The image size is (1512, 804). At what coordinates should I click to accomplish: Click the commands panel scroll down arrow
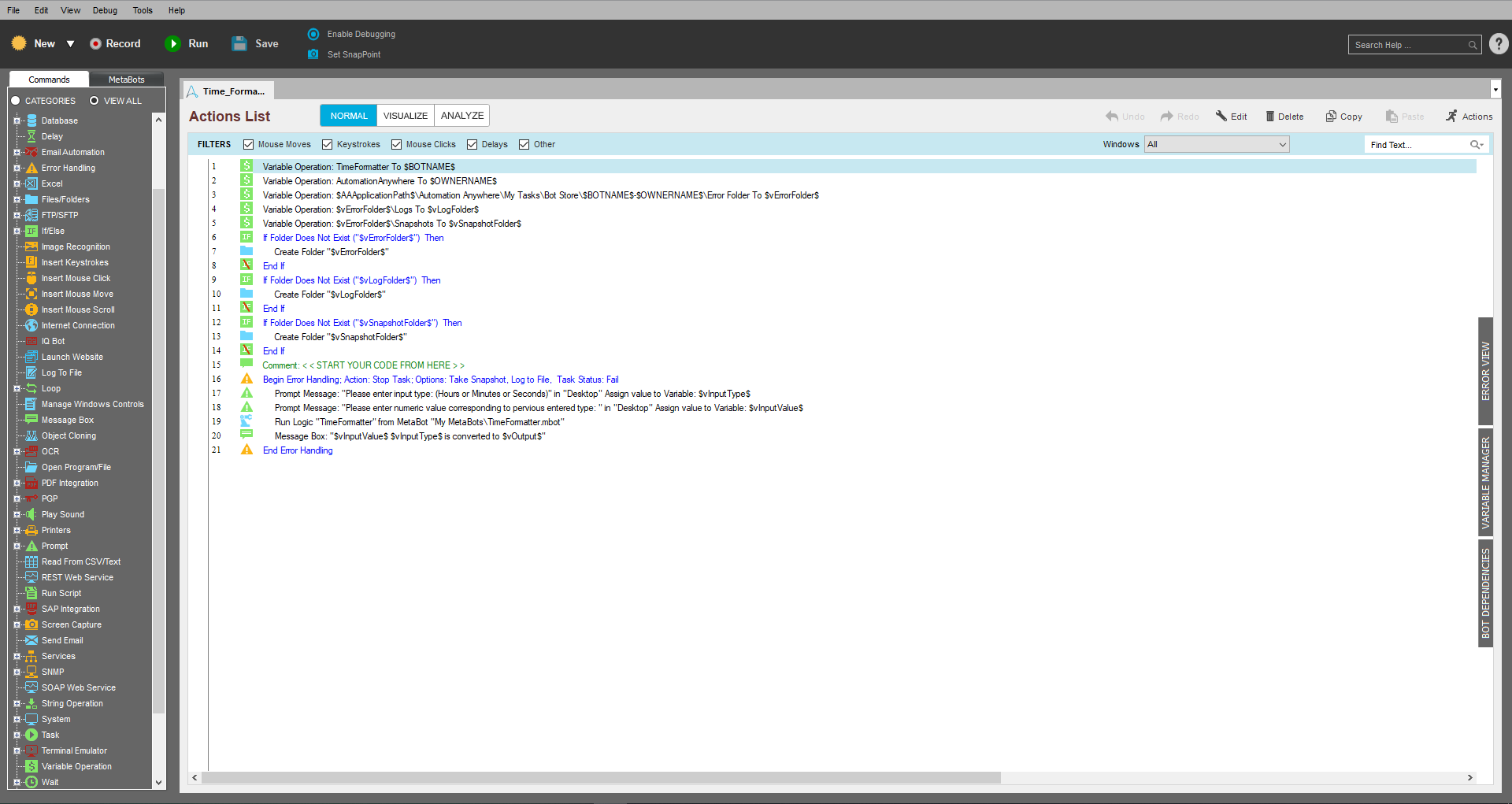pyautogui.click(x=158, y=782)
